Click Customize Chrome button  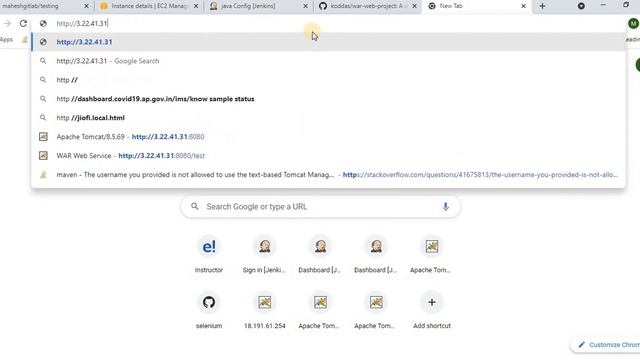pyautogui.click(x=606, y=345)
